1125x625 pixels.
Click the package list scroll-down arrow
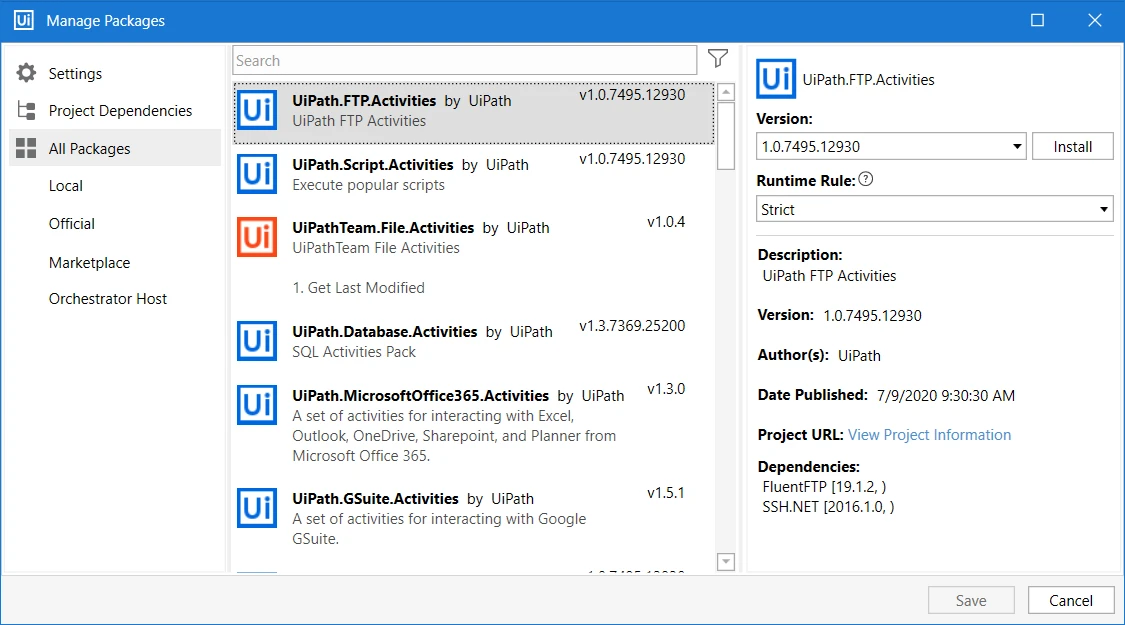point(726,561)
